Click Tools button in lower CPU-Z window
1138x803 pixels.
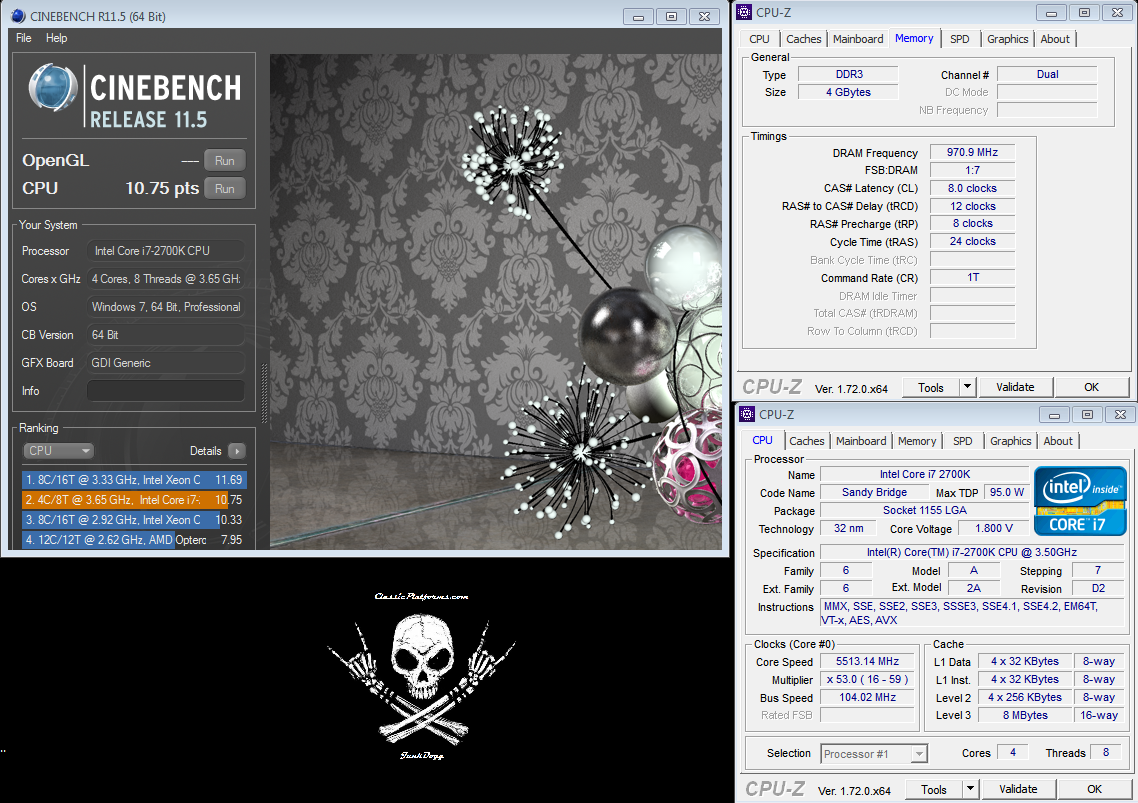point(933,789)
